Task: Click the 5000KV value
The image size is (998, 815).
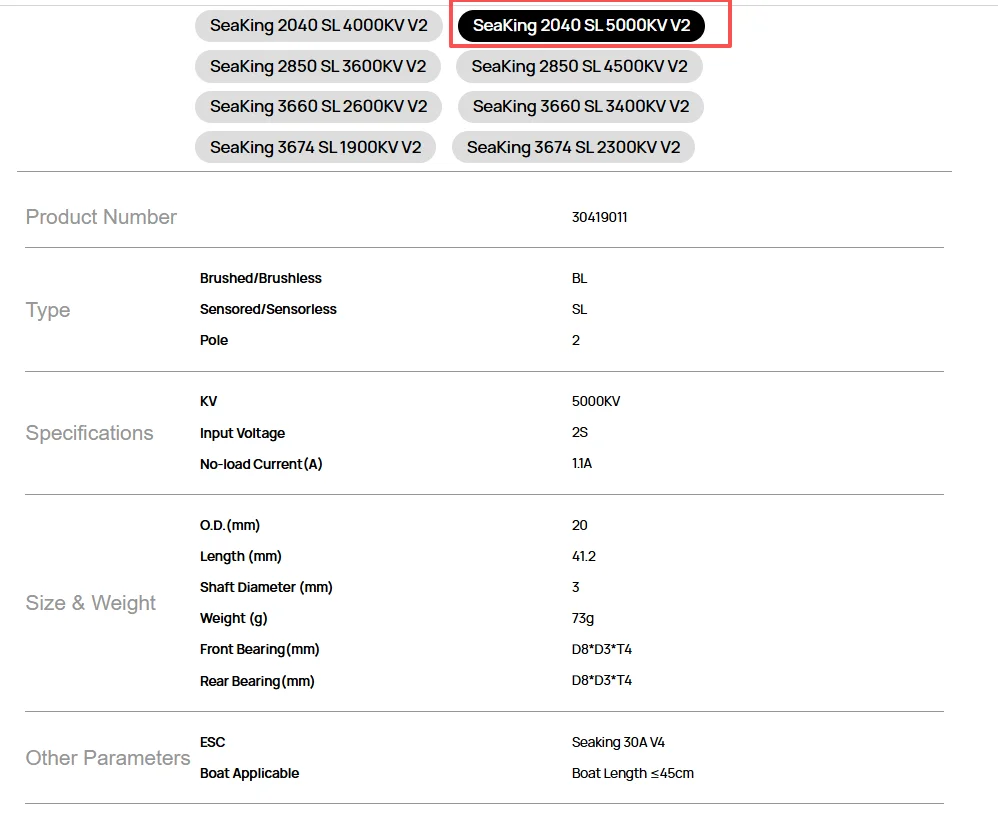Action: point(596,401)
